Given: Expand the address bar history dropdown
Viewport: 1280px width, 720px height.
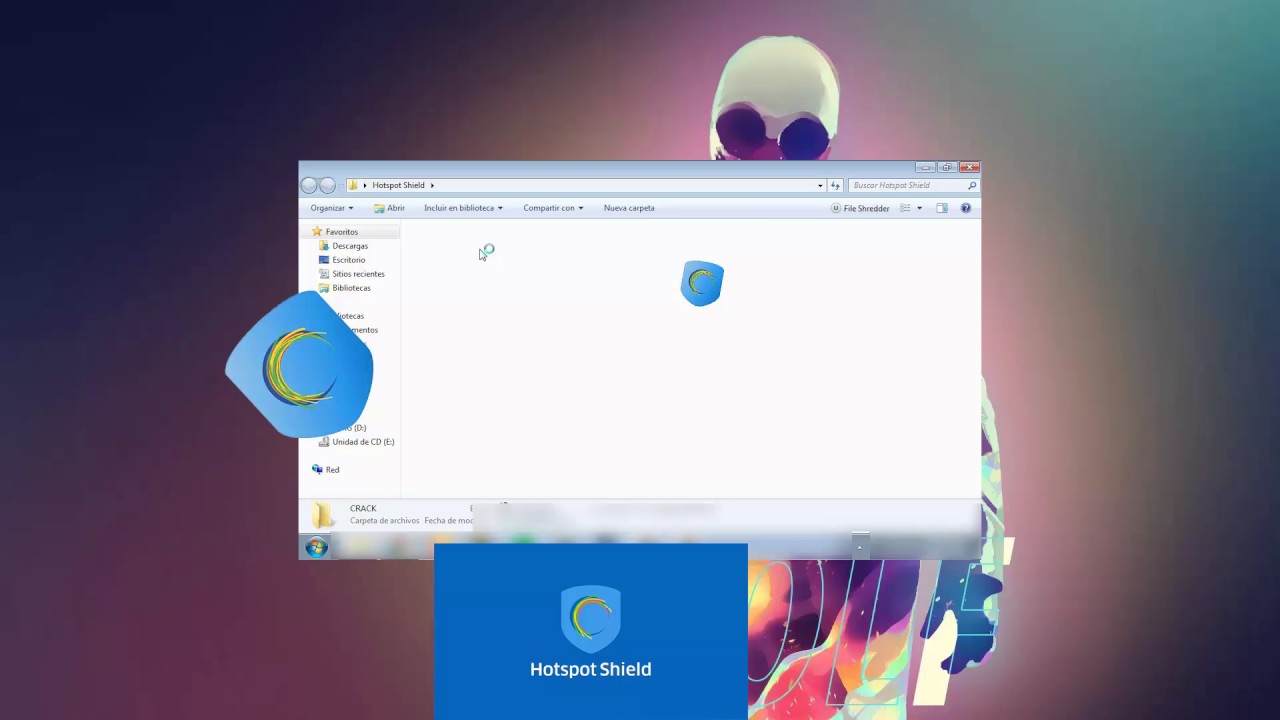Looking at the screenshot, I should (820, 185).
